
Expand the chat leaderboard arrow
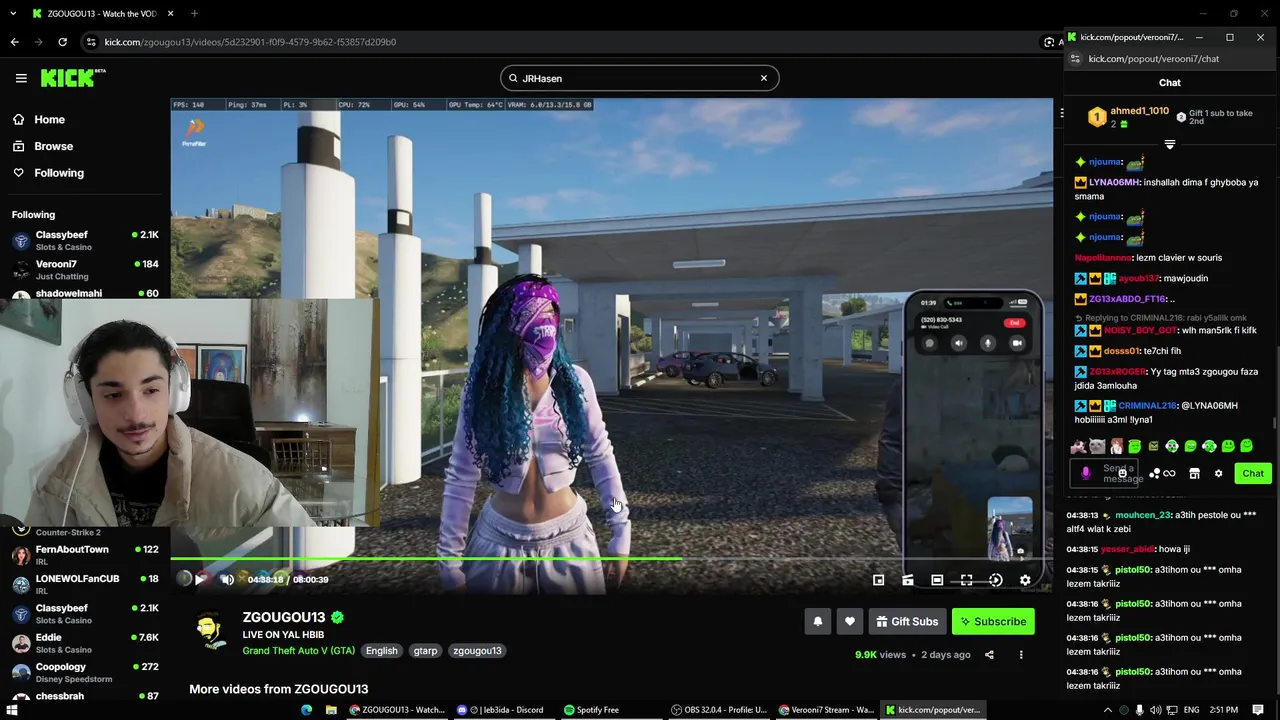tap(1170, 145)
